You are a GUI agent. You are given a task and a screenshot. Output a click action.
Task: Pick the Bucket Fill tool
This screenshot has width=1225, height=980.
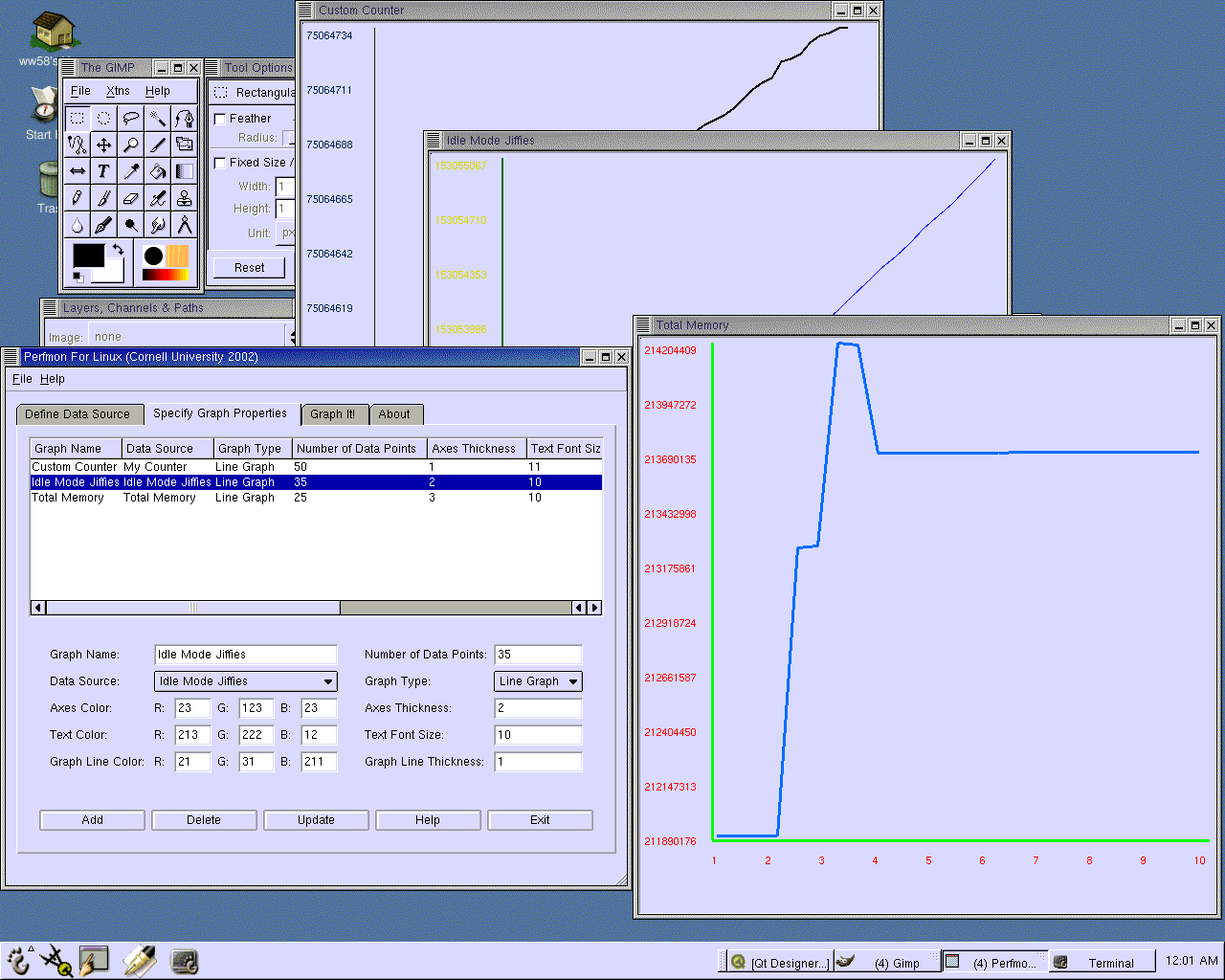[157, 171]
